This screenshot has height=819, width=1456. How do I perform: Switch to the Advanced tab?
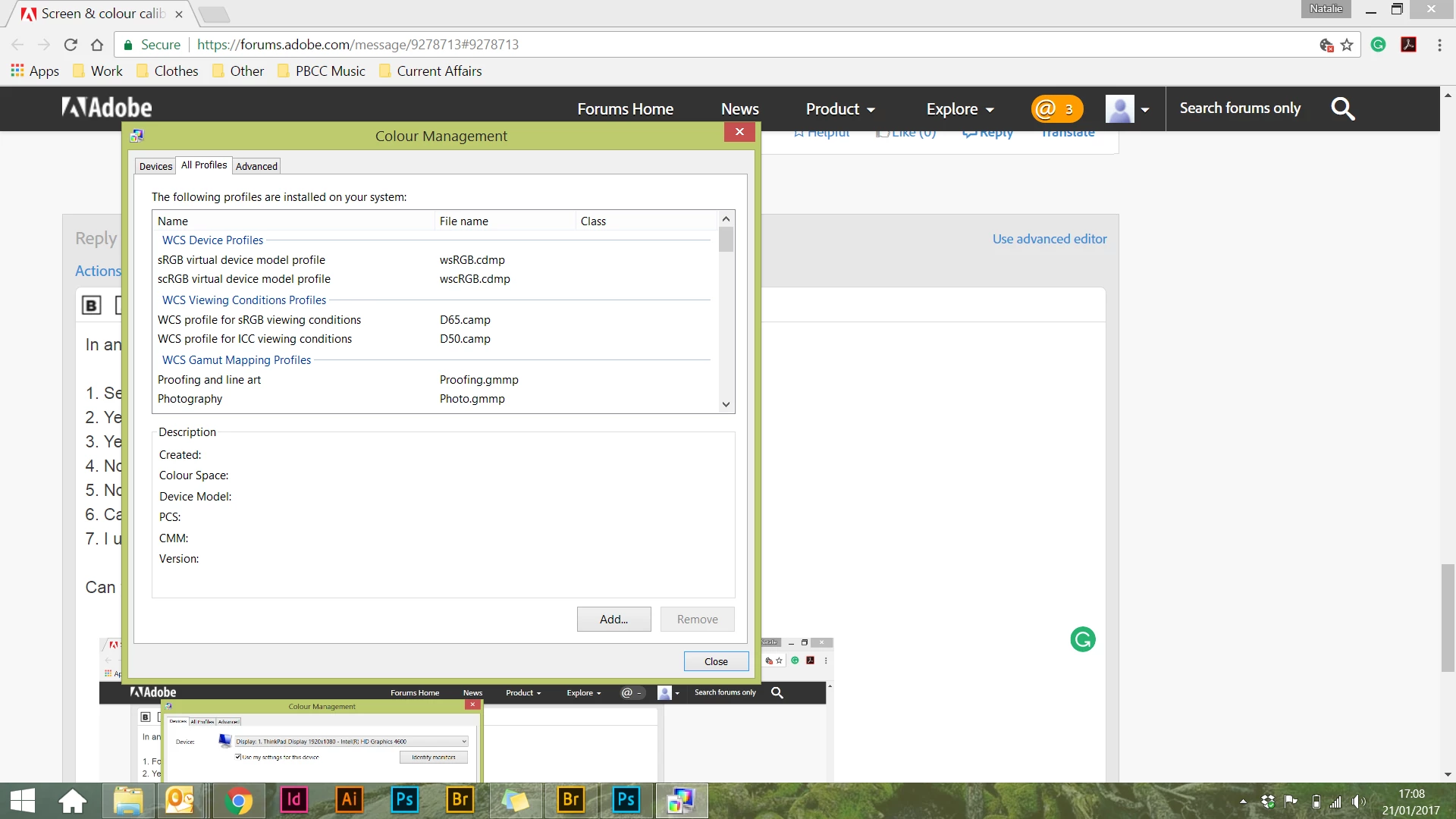tap(256, 166)
